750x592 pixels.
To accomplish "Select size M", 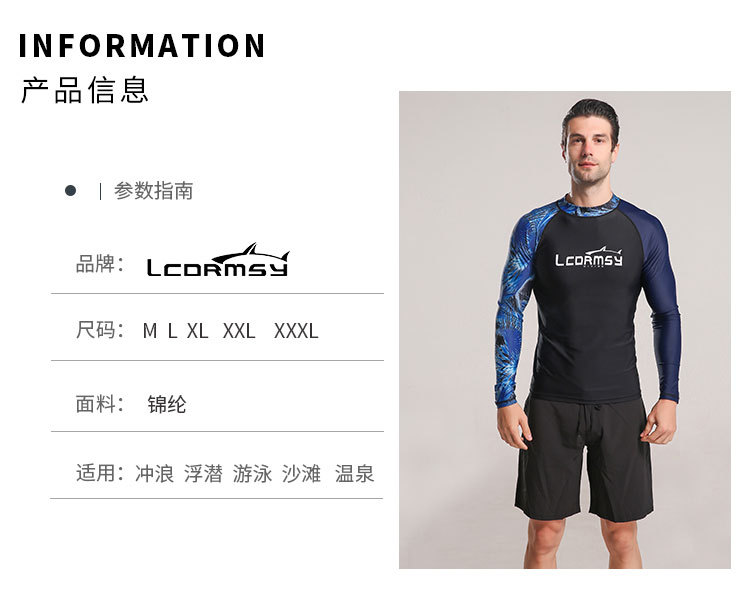I will (150, 331).
